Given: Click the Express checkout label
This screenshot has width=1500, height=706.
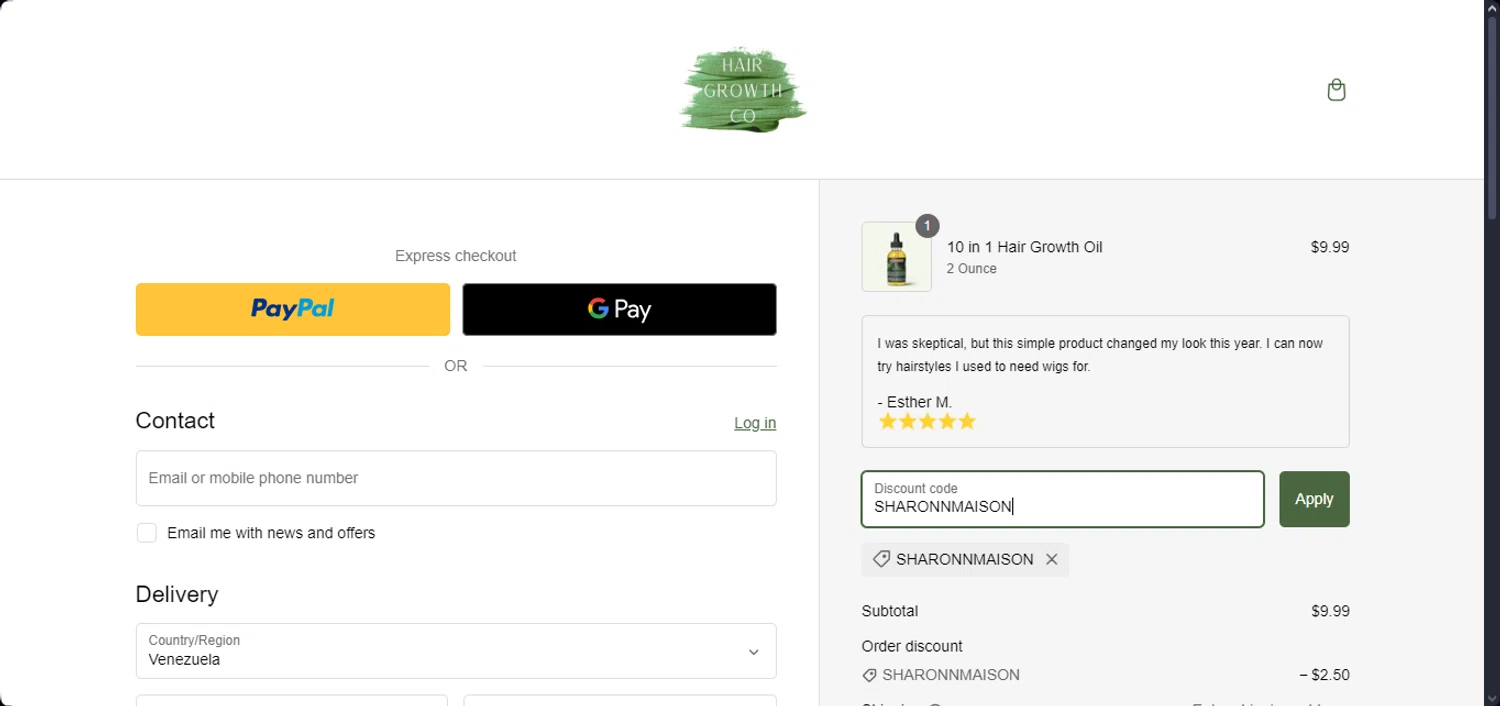Looking at the screenshot, I should point(456,256).
